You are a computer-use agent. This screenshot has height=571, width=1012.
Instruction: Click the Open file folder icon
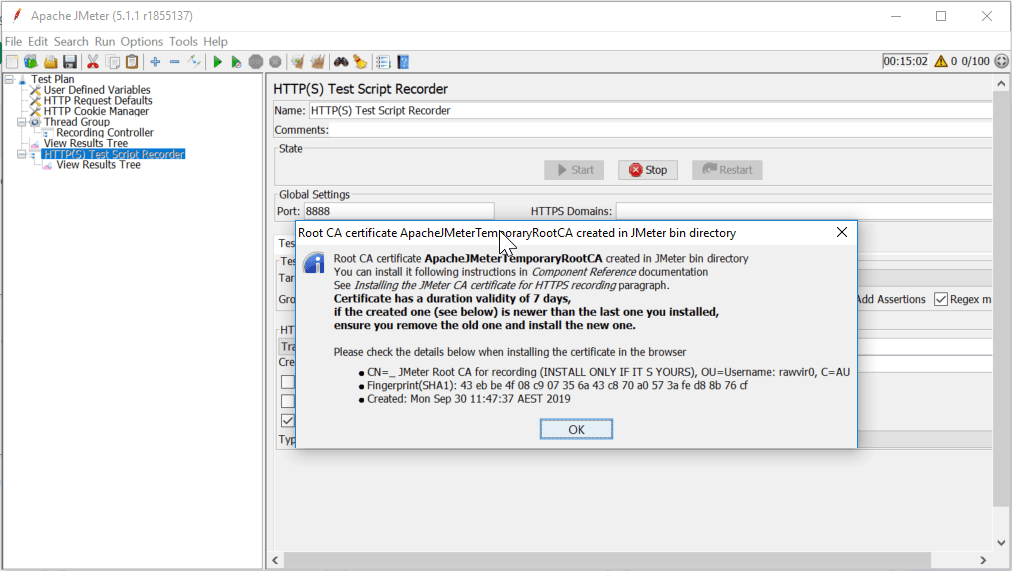[x=50, y=62]
